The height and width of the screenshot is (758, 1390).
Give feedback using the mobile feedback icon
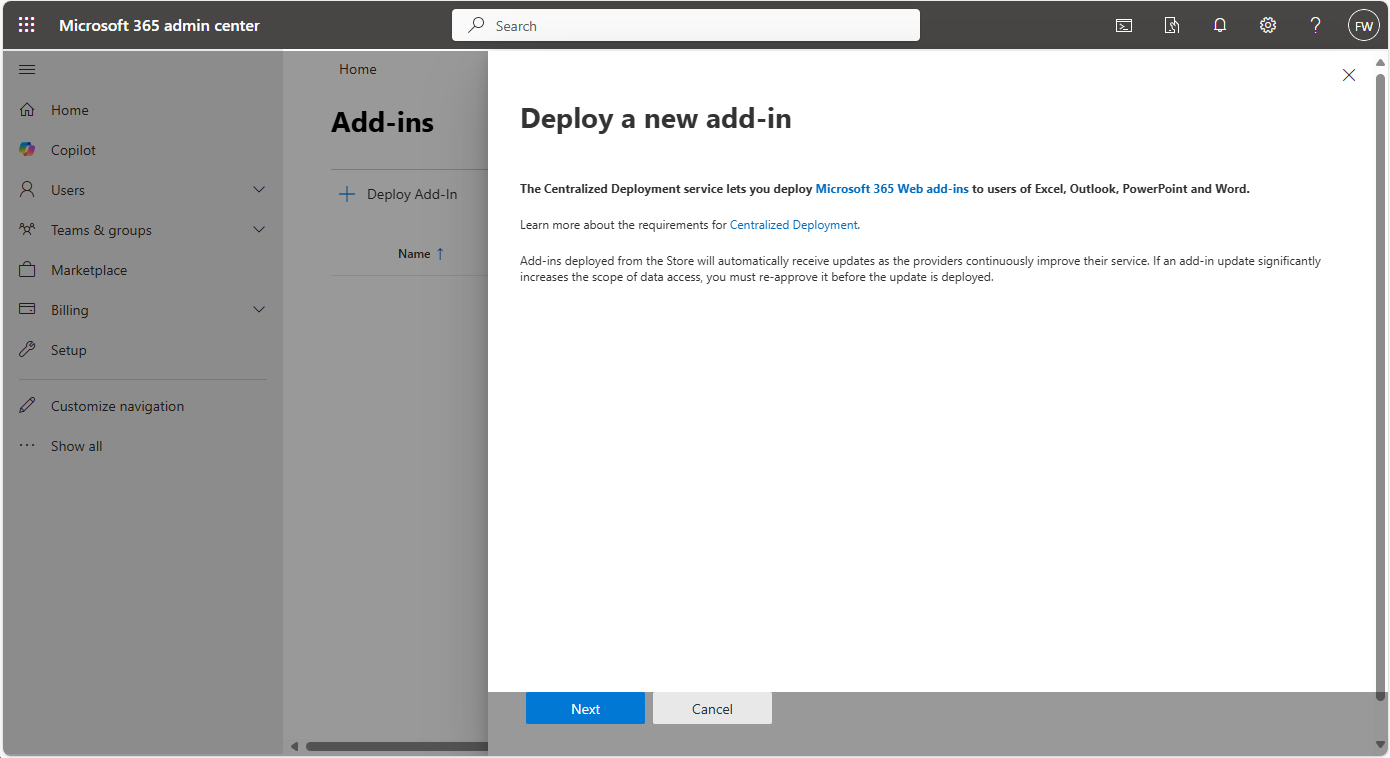tap(1171, 25)
